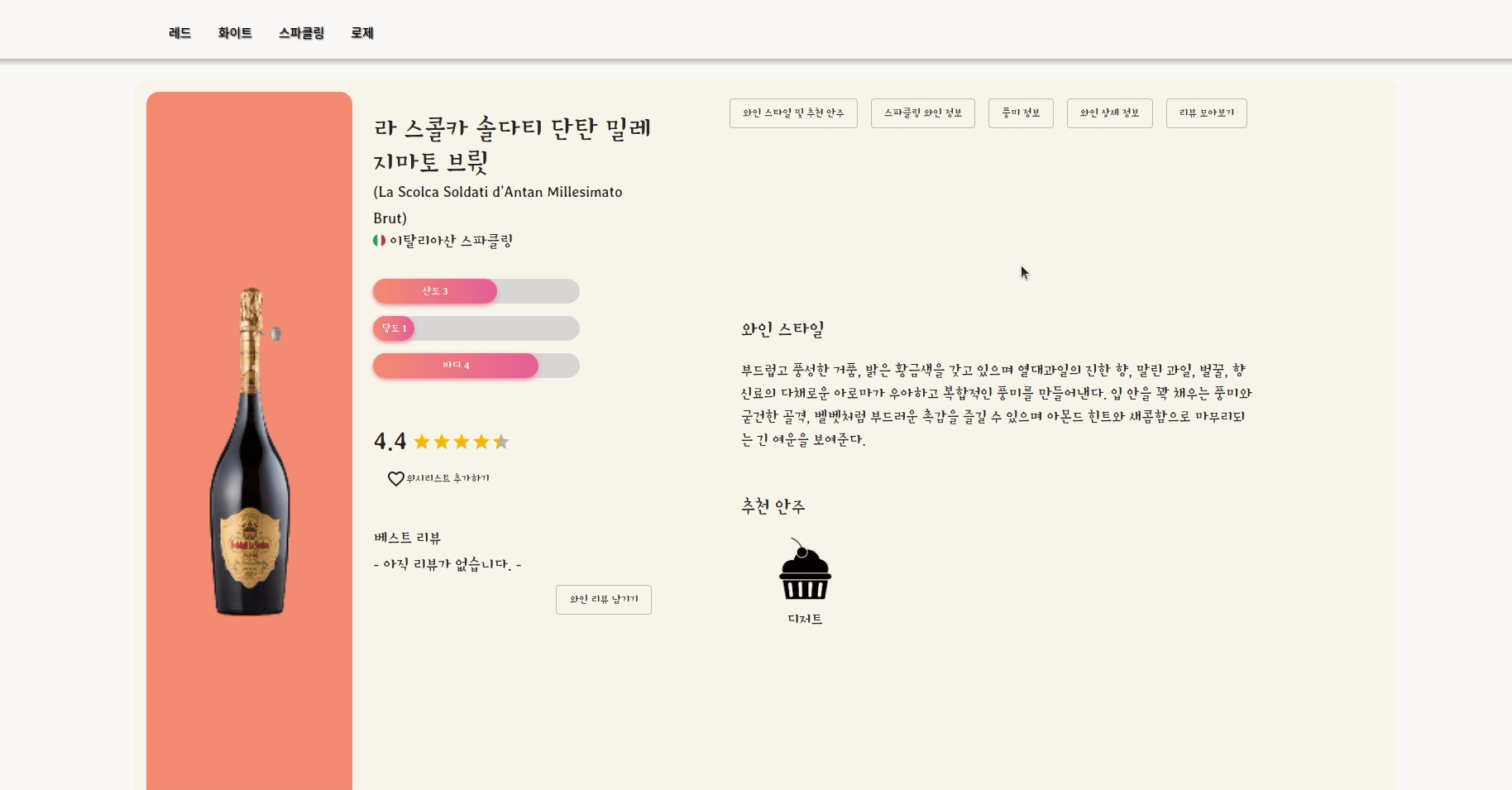Click the second rating star
1512x790 pixels.
point(442,442)
